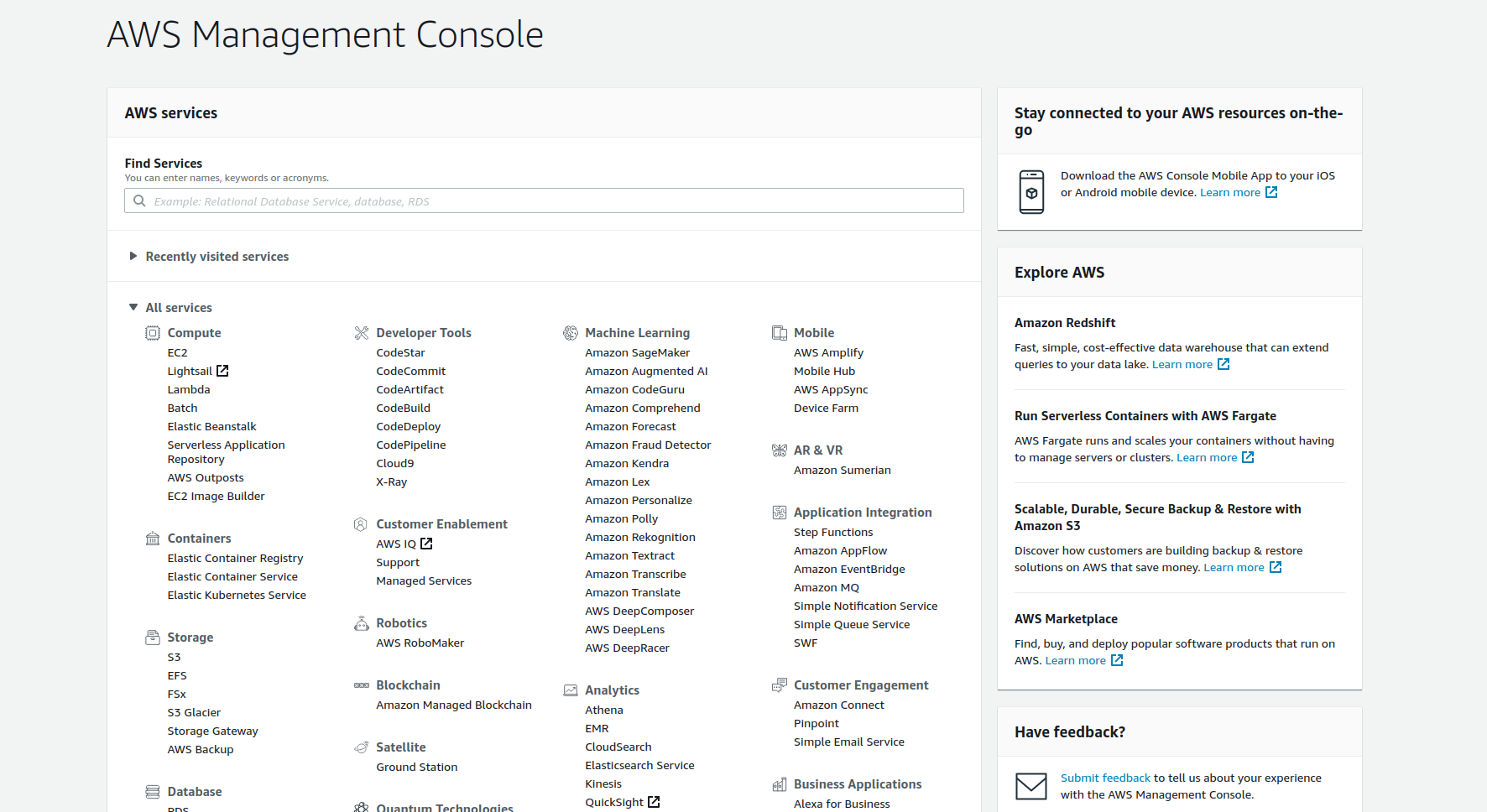Open Alexa for Business service
The width and height of the screenshot is (1487, 812).
tap(842, 804)
